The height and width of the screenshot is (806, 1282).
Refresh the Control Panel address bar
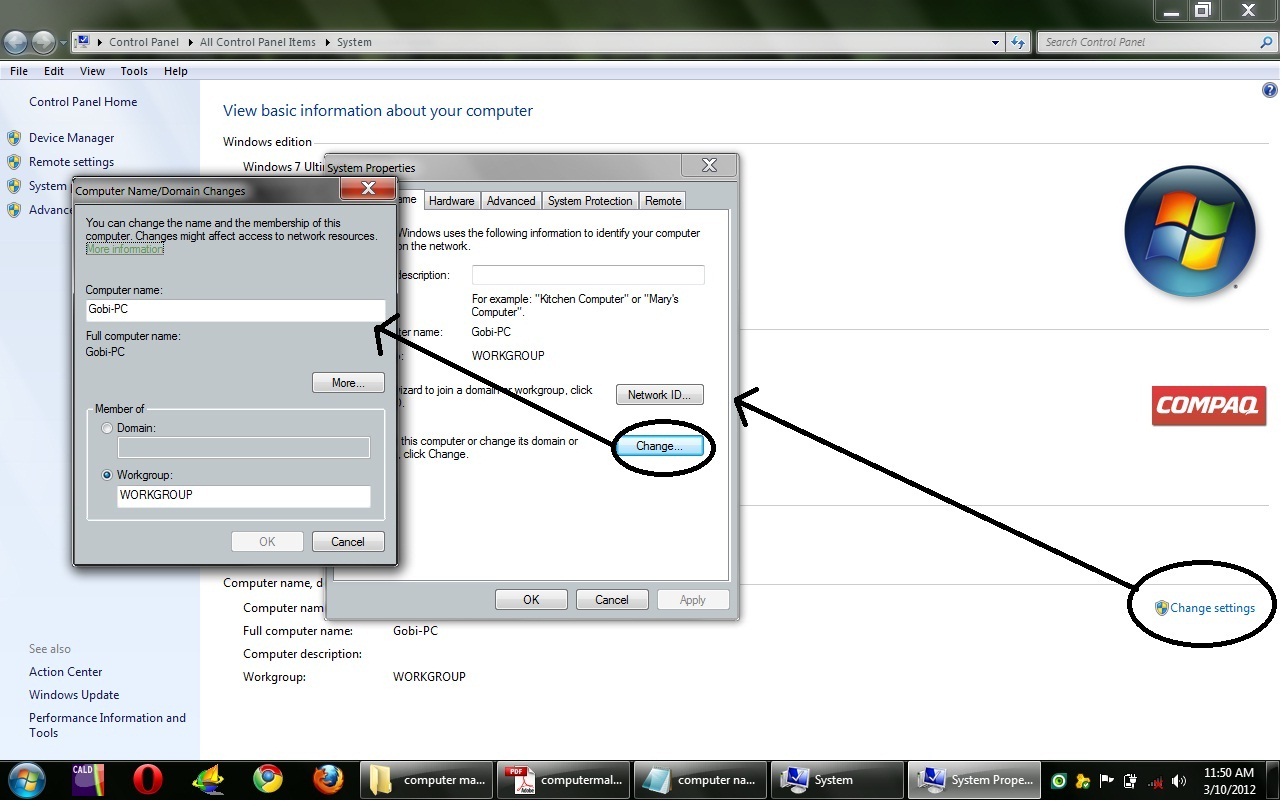click(x=1019, y=42)
